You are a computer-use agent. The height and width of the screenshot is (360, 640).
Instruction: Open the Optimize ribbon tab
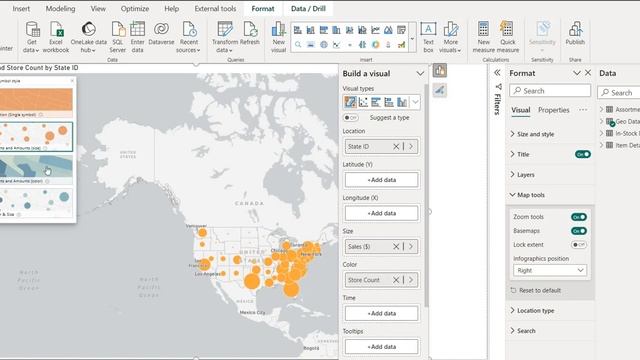pos(135,9)
